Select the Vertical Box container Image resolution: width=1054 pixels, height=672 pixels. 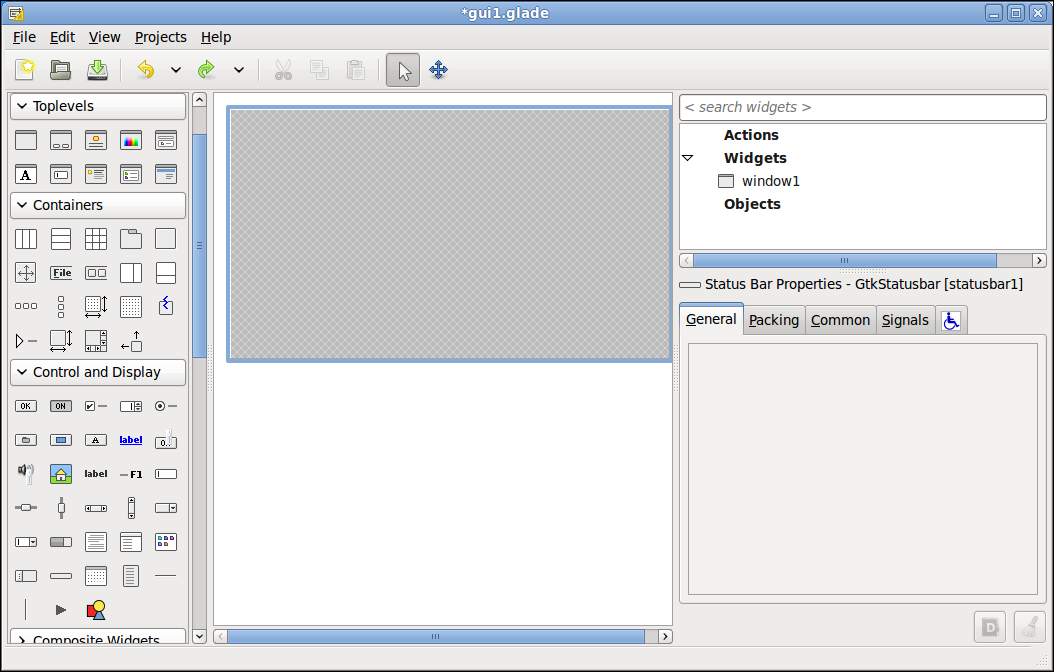(60, 239)
